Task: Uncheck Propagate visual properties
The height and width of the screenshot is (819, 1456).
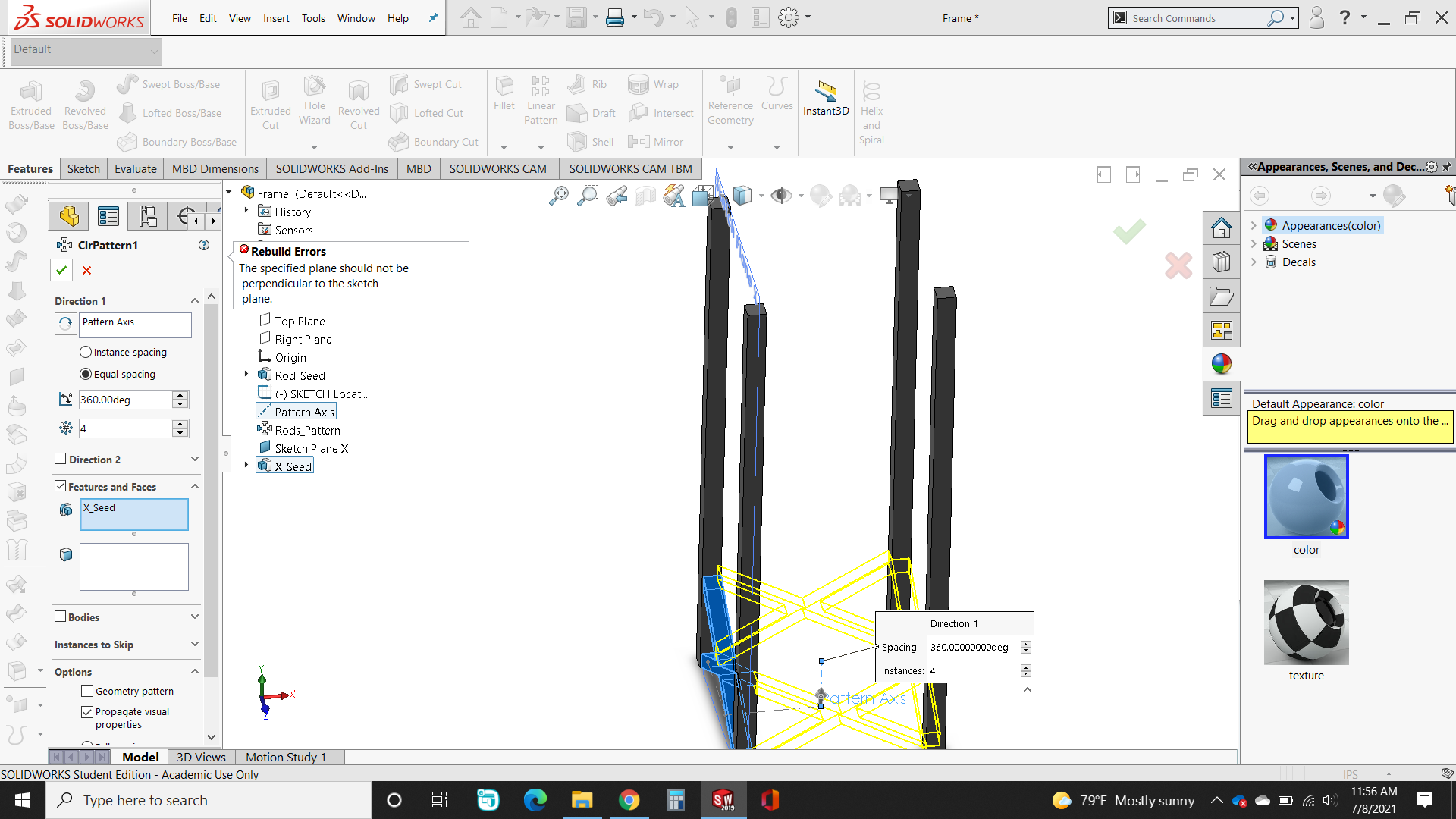Action: pyautogui.click(x=87, y=711)
